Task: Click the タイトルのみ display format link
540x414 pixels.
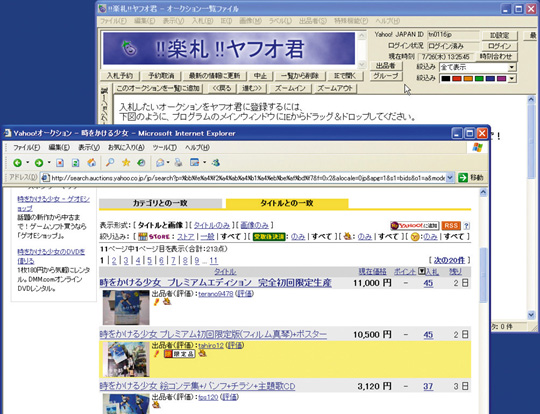Action: pos(212,226)
